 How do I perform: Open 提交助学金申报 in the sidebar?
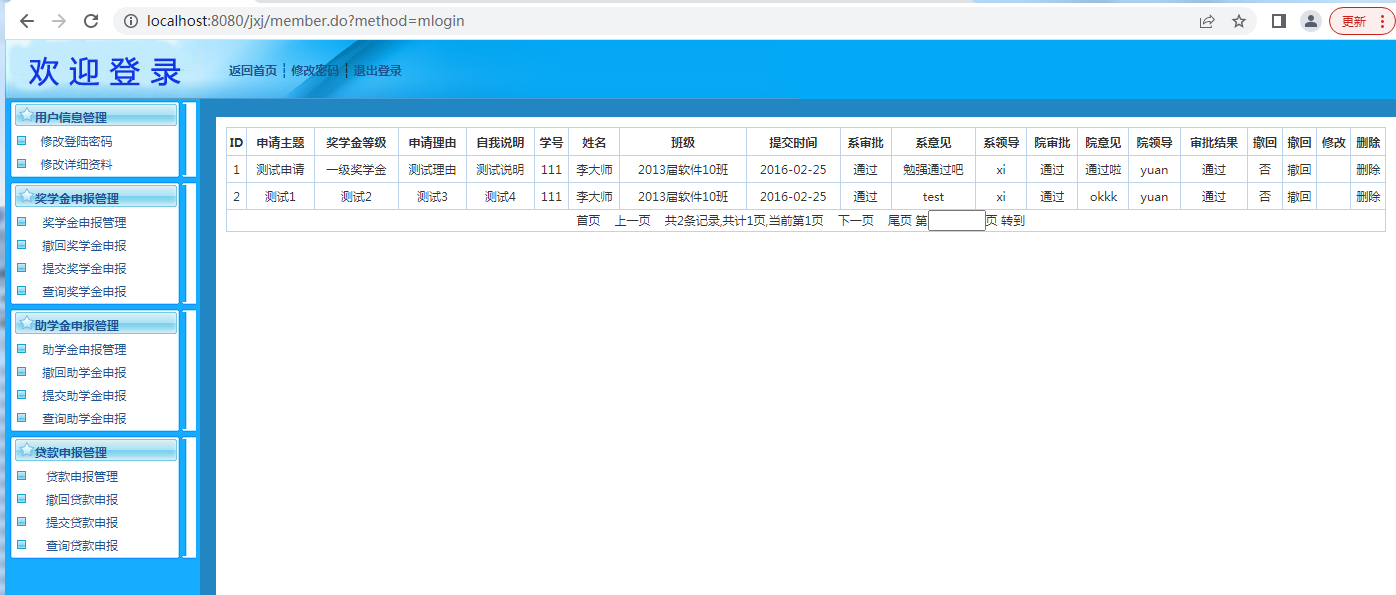[84, 396]
